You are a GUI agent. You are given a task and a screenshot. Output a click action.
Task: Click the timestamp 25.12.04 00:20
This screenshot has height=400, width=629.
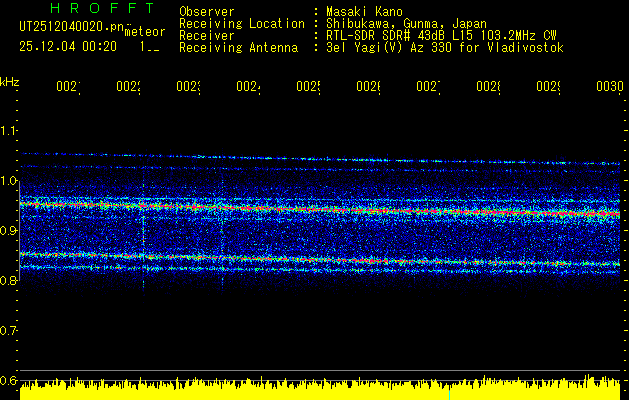pos(68,47)
